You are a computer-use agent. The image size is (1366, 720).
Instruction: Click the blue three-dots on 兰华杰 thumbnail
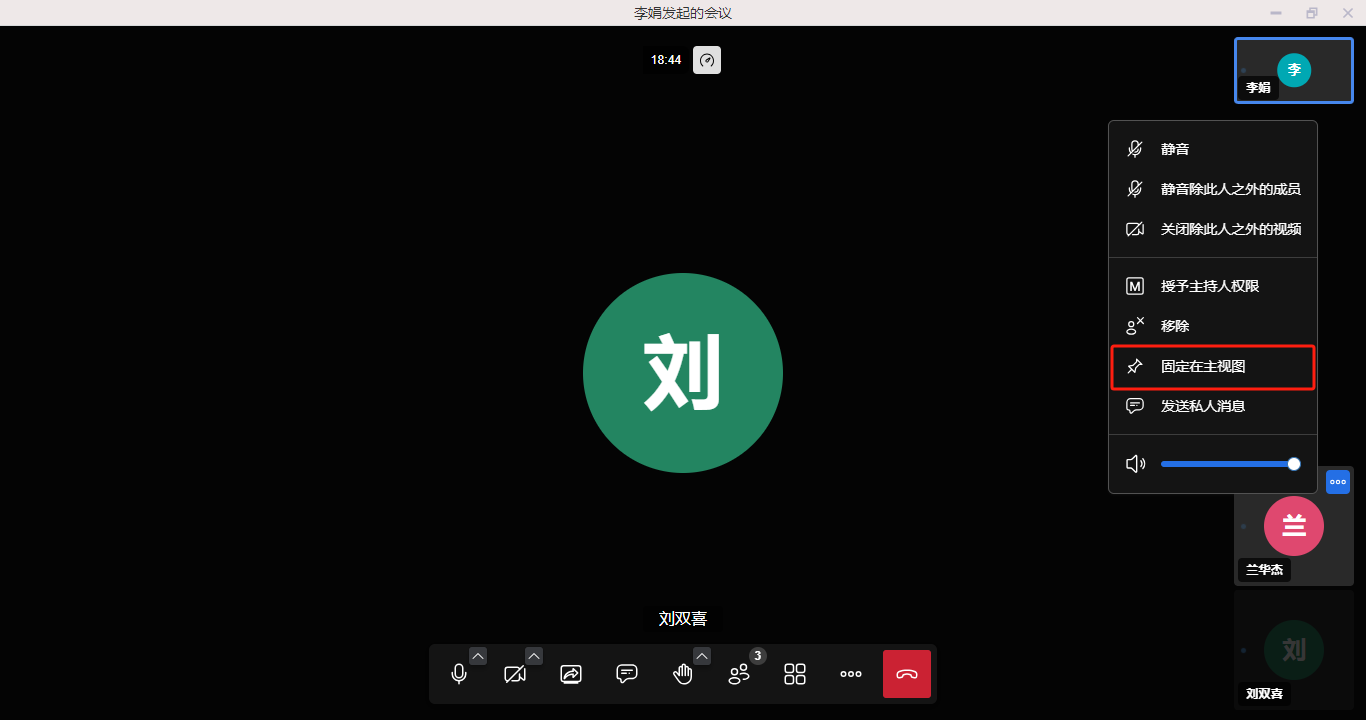coord(1338,482)
